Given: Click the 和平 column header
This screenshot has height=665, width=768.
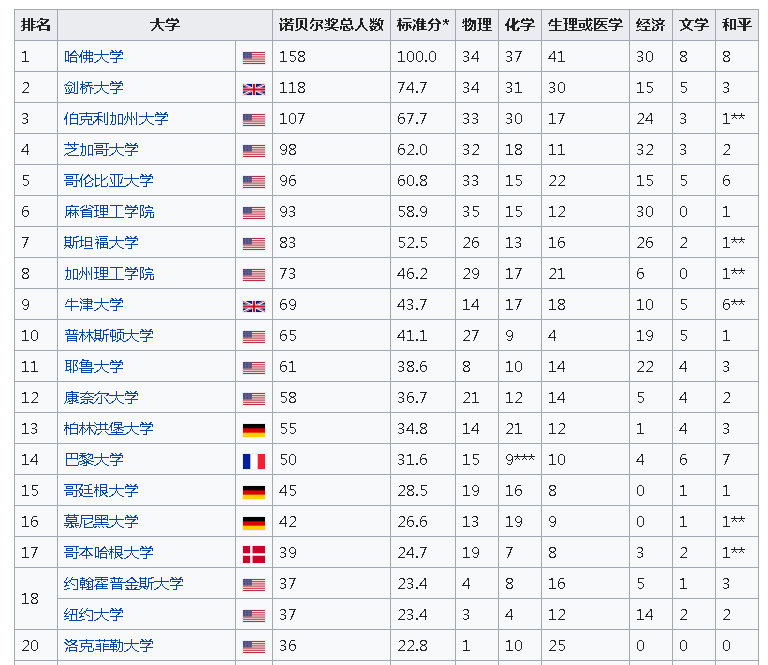Looking at the screenshot, I should point(737,24).
